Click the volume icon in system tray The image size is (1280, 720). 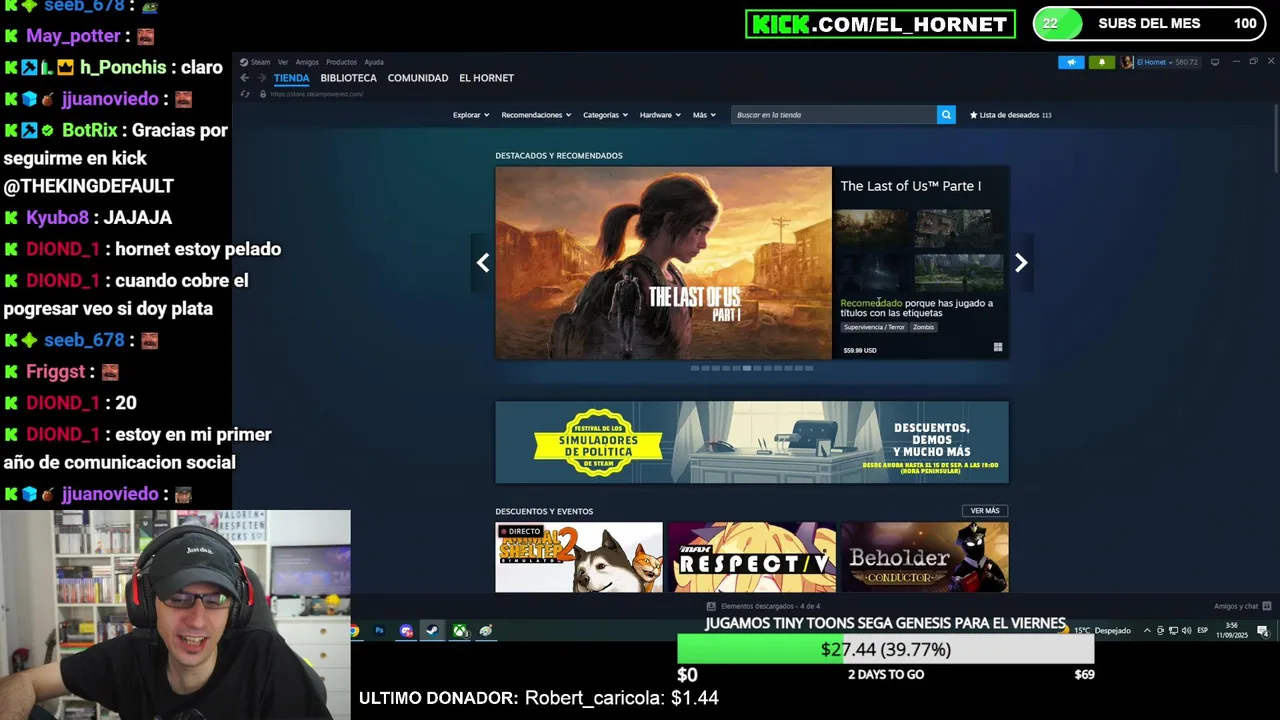pos(1188,631)
